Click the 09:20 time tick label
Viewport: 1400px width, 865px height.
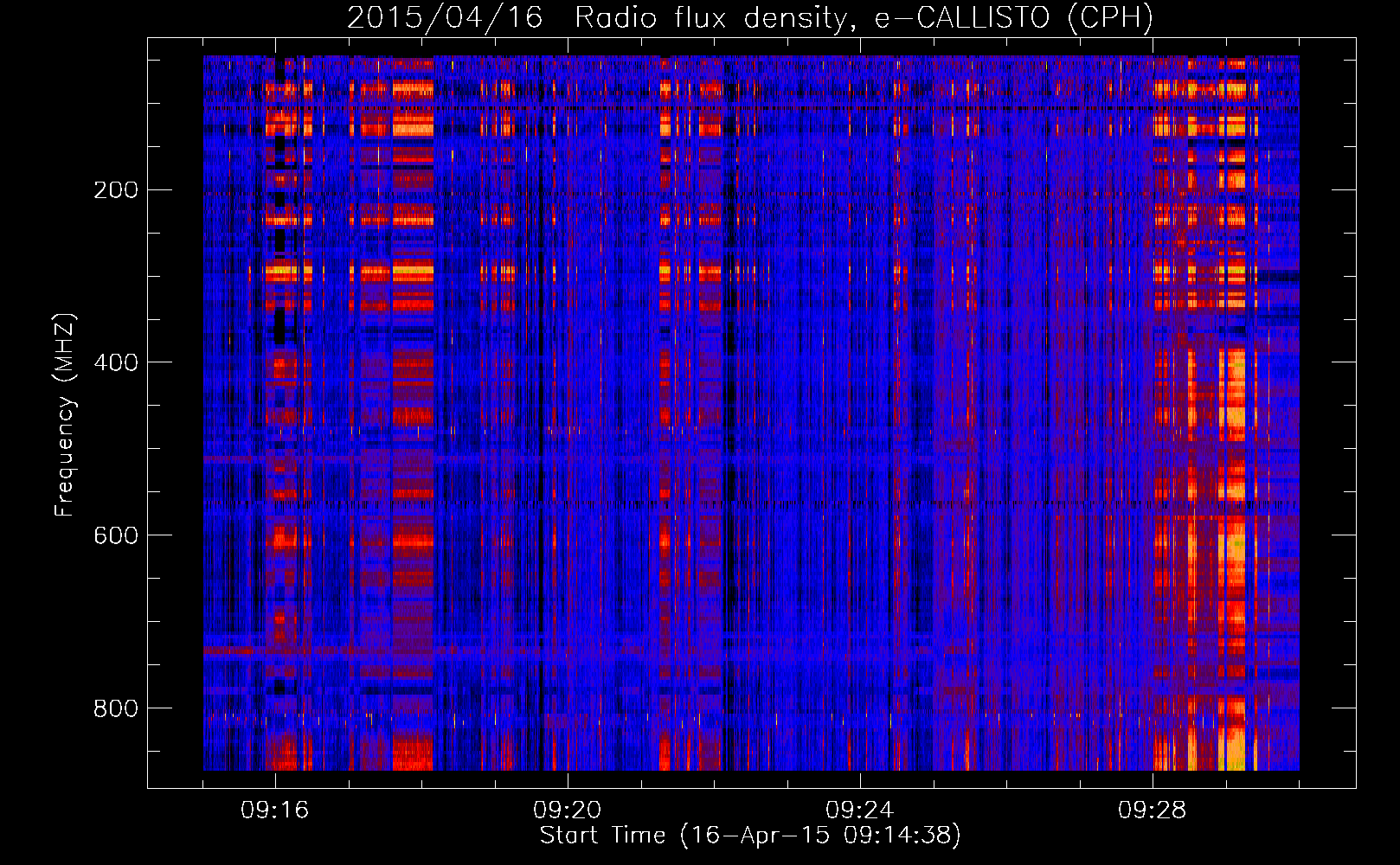point(568,811)
